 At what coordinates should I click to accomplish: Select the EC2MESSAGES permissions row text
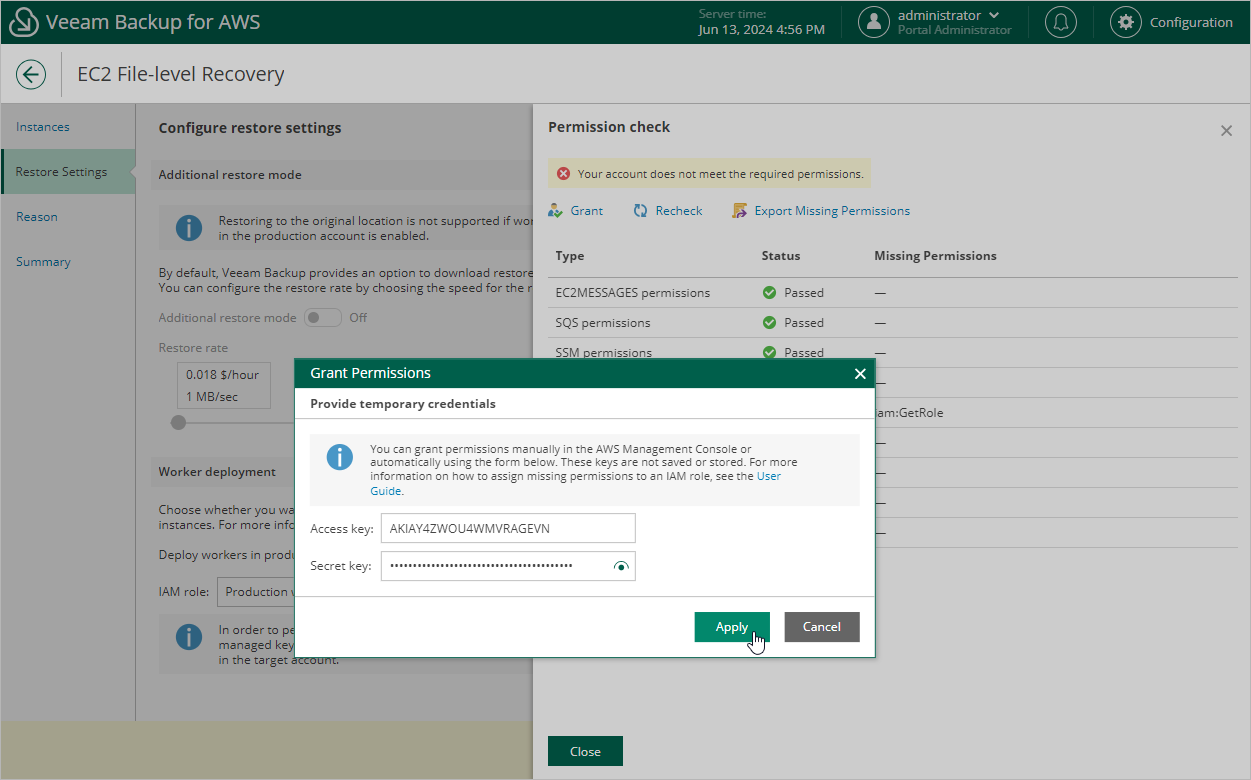pyautogui.click(x=633, y=293)
